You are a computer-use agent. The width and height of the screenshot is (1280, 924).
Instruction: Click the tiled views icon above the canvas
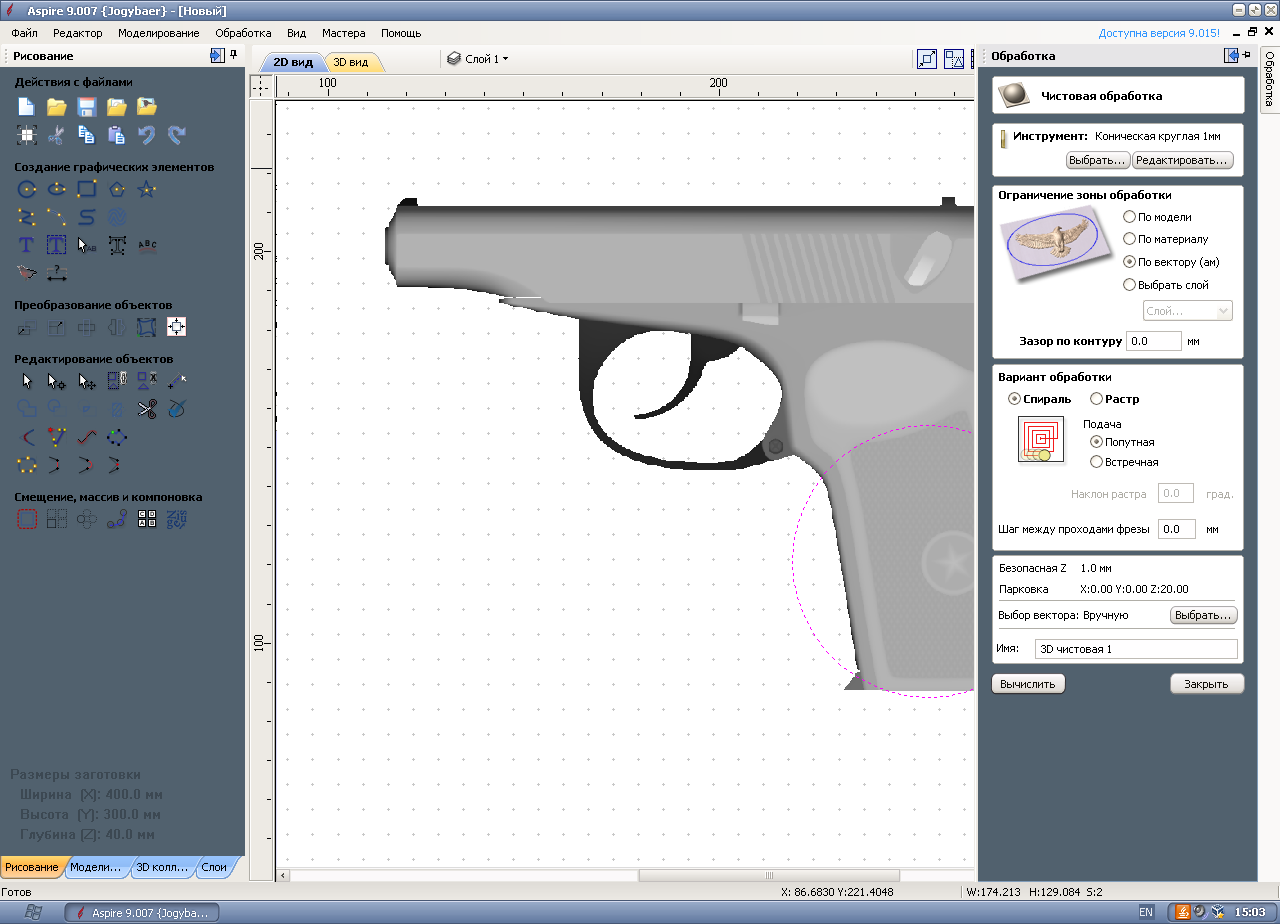[954, 59]
